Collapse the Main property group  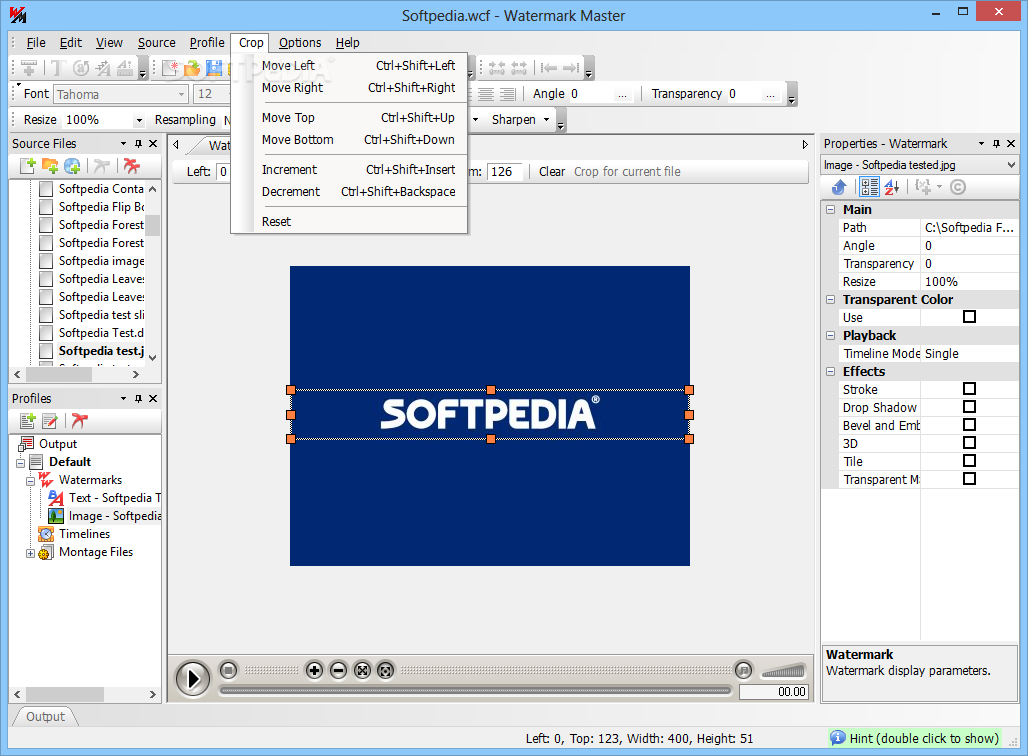click(831, 210)
